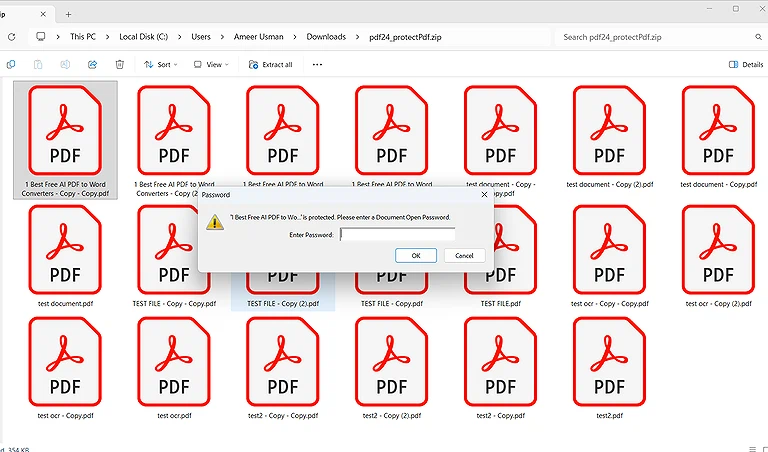Screen dimensions: 768x452
Task: Confirm the password with OK
Action: (x=416, y=255)
